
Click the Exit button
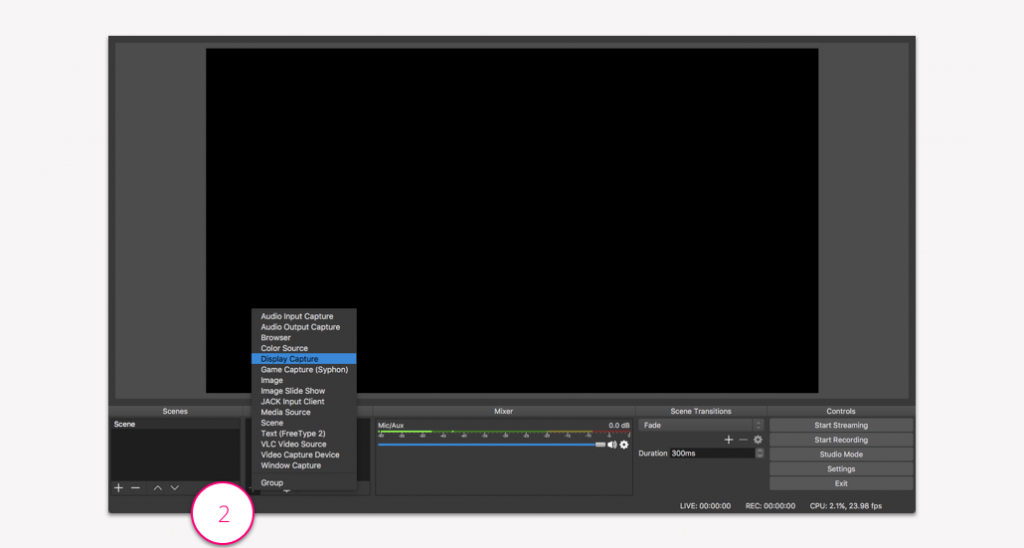[x=841, y=484]
